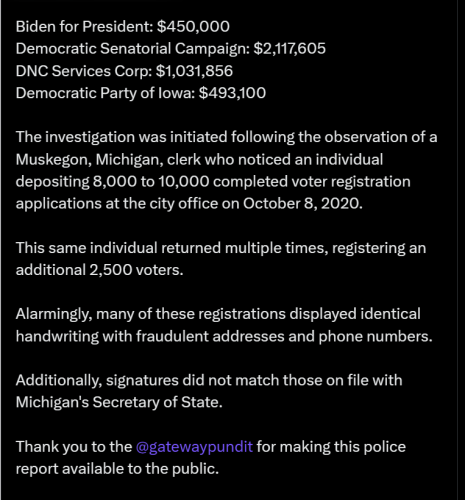Click the text '8,000 to 10,000'
Image resolution: width=465 pixels, height=500 pixels.
click(151, 182)
